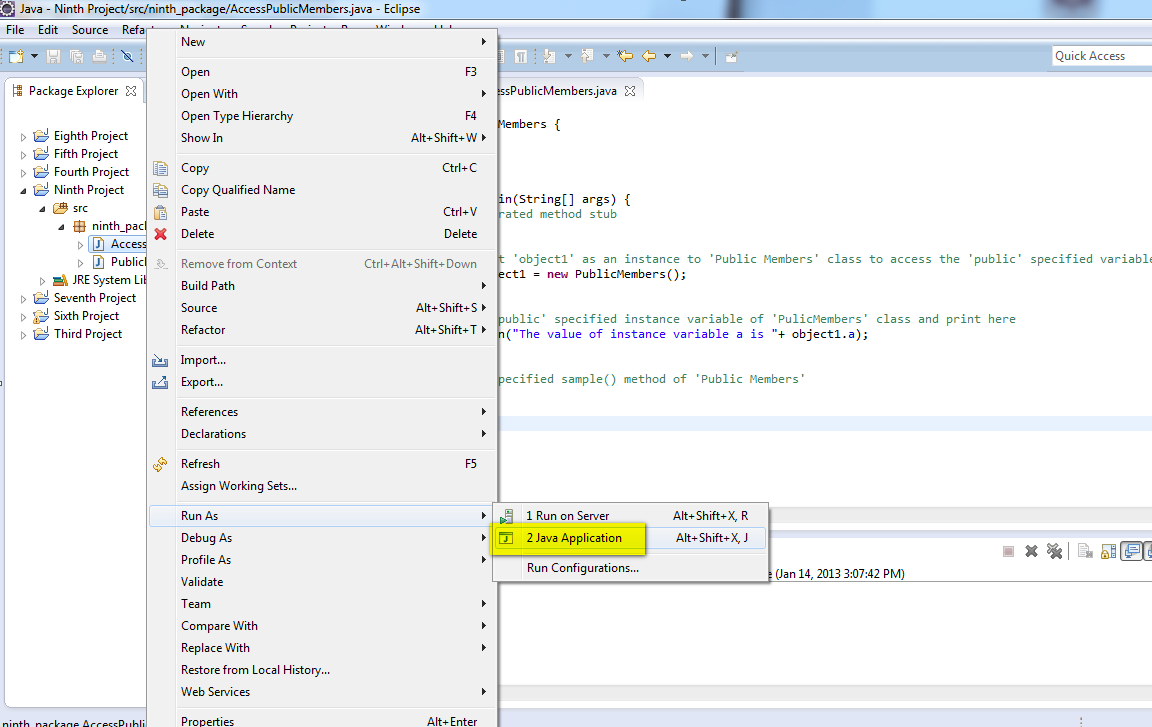Open the File menu
The image size is (1152, 727).
coord(15,29)
